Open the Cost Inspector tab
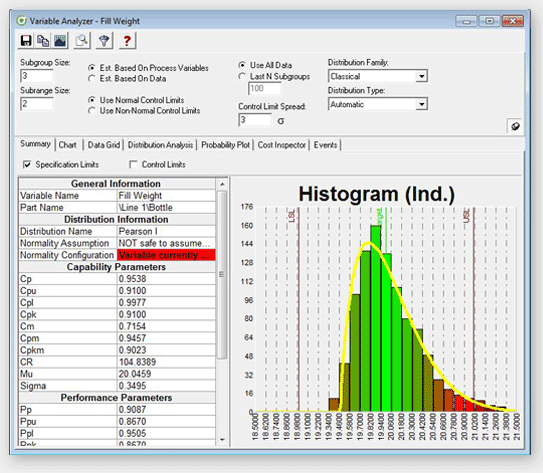The height and width of the screenshot is (473, 543). point(282,145)
